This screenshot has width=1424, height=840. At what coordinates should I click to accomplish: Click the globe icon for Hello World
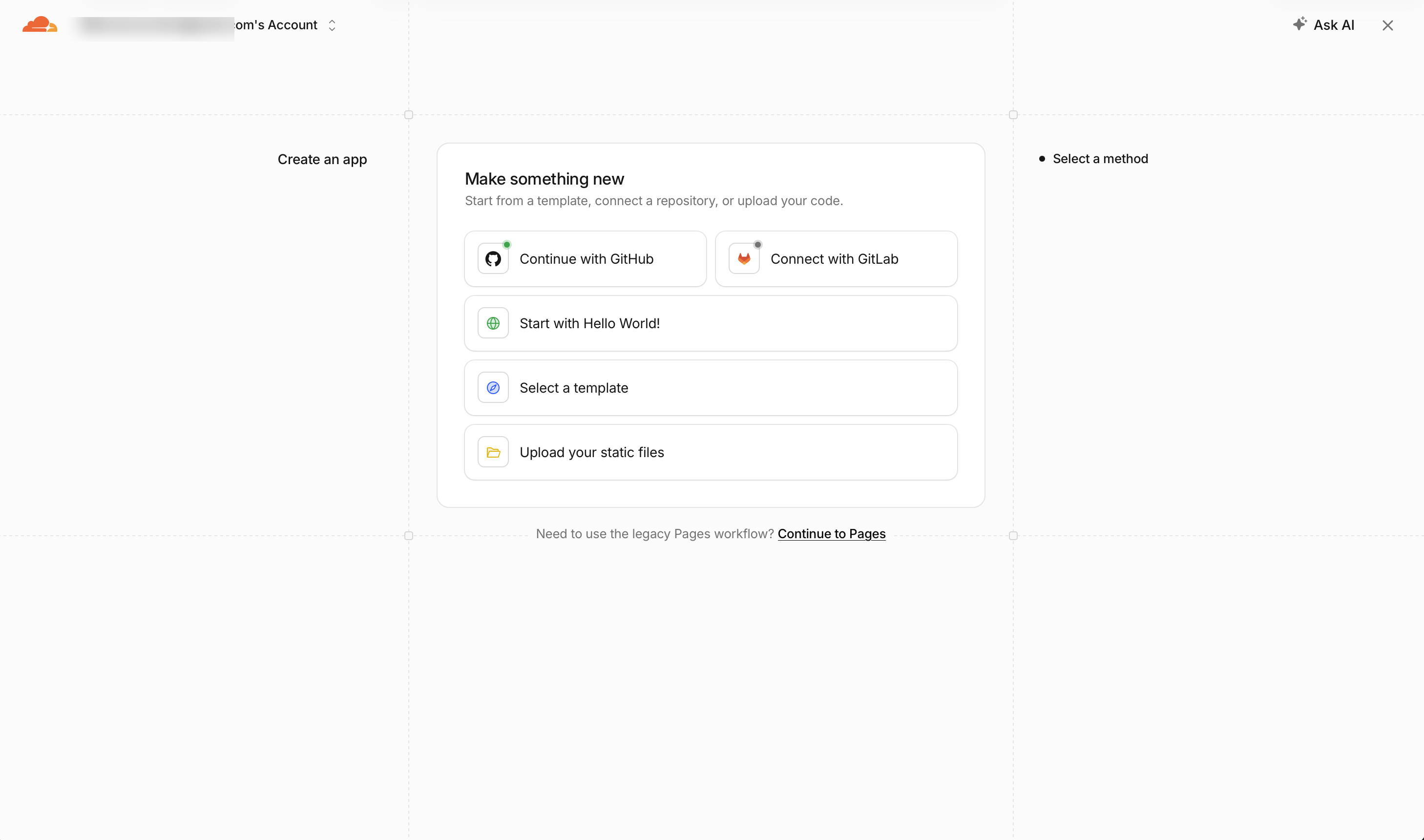[493, 323]
